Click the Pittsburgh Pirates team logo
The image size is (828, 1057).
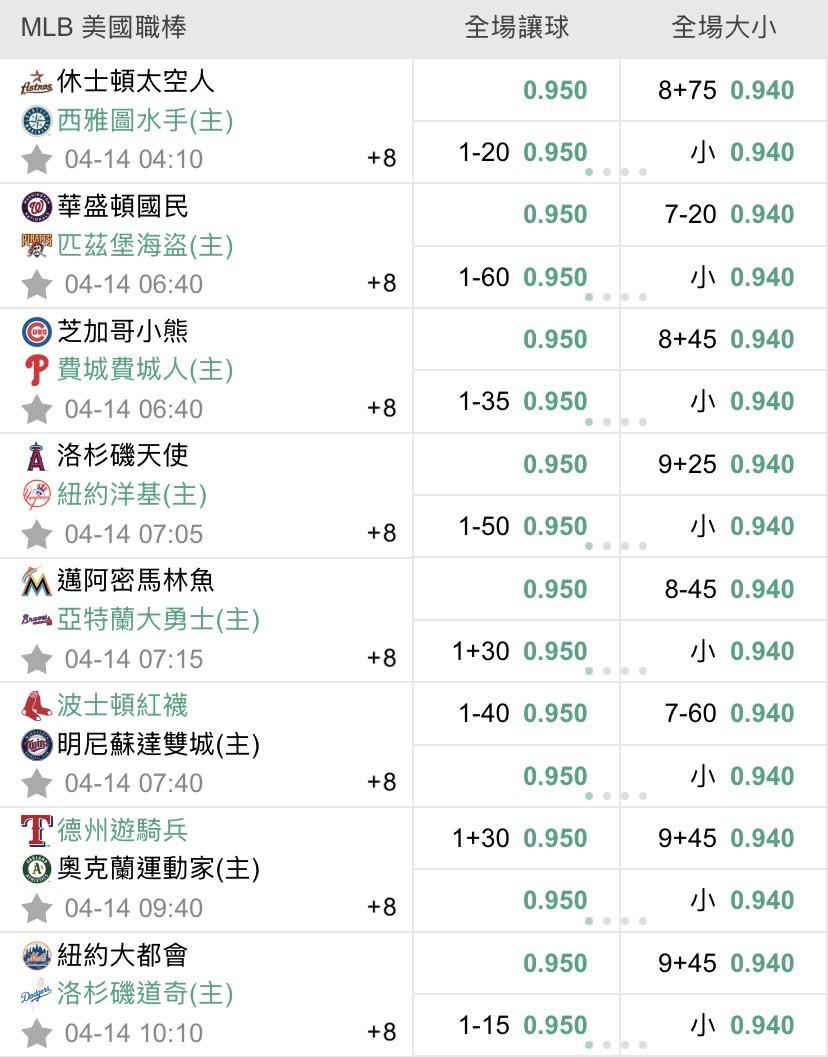[36, 245]
